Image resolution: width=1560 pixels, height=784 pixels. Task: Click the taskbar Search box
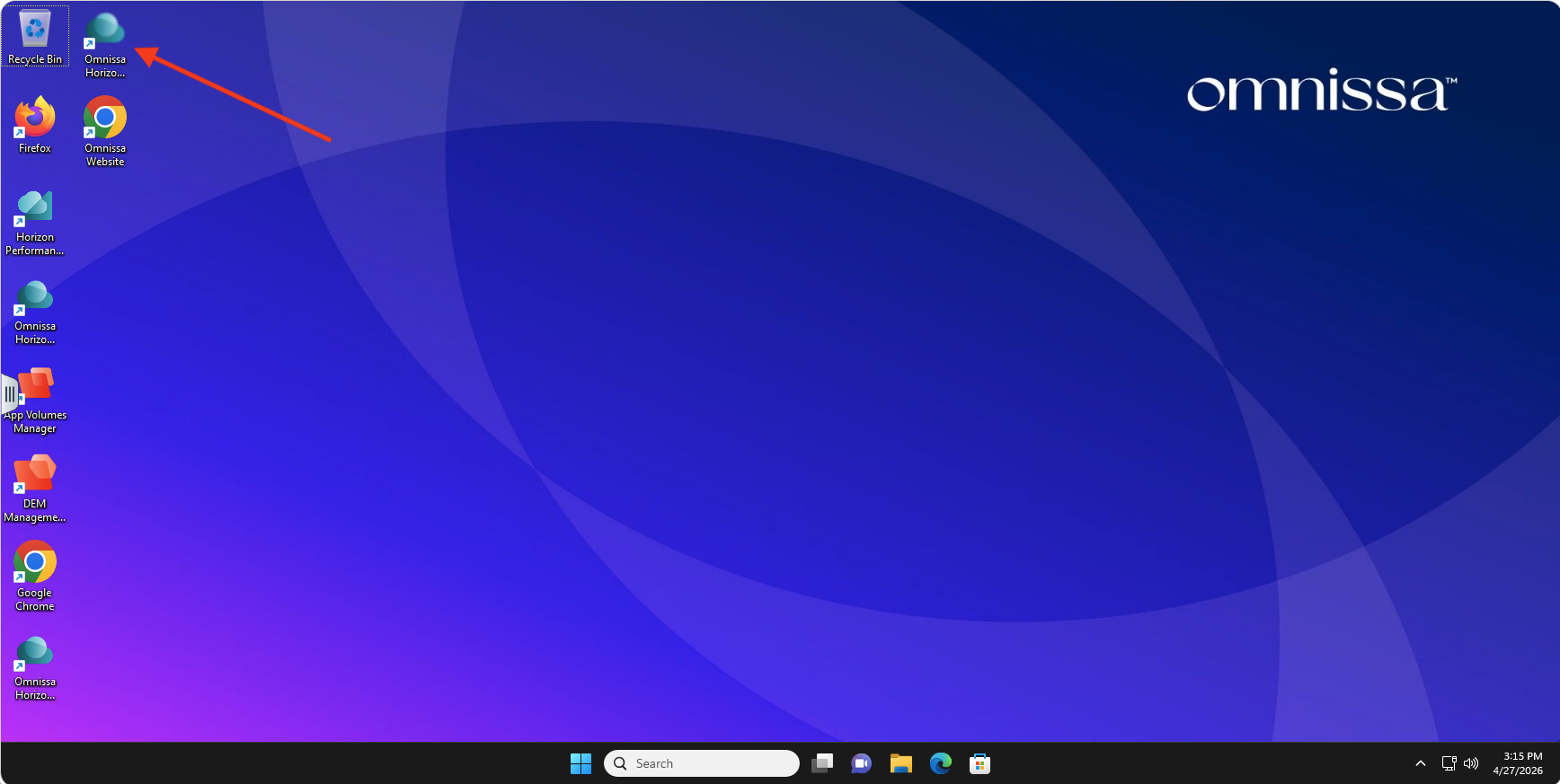pos(702,763)
